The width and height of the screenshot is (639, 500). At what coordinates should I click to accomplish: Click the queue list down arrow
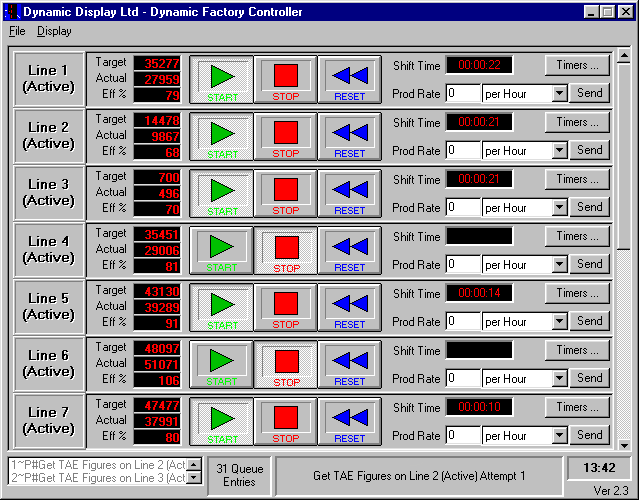[x=194, y=477]
